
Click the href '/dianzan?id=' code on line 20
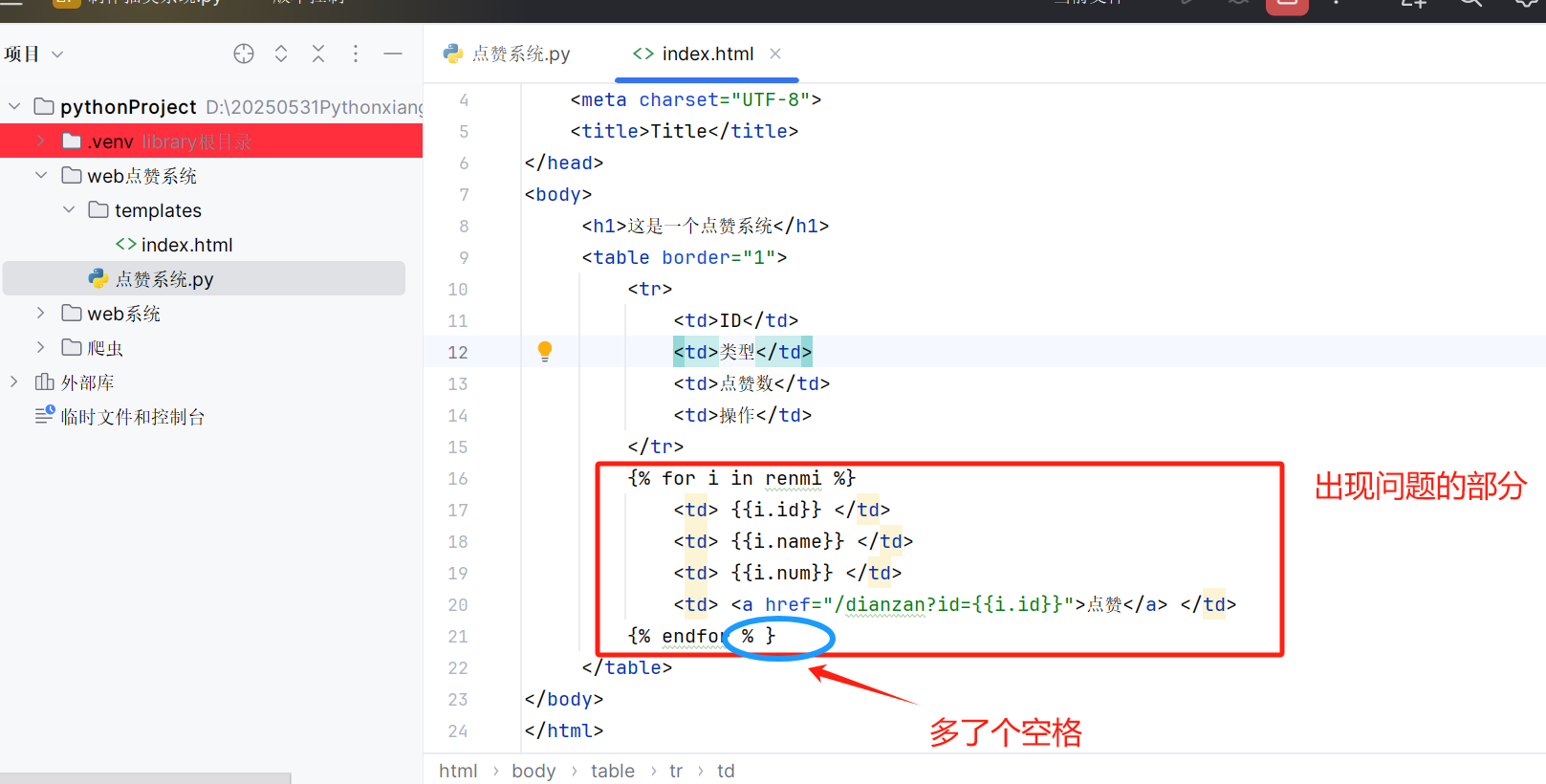[x=903, y=604]
